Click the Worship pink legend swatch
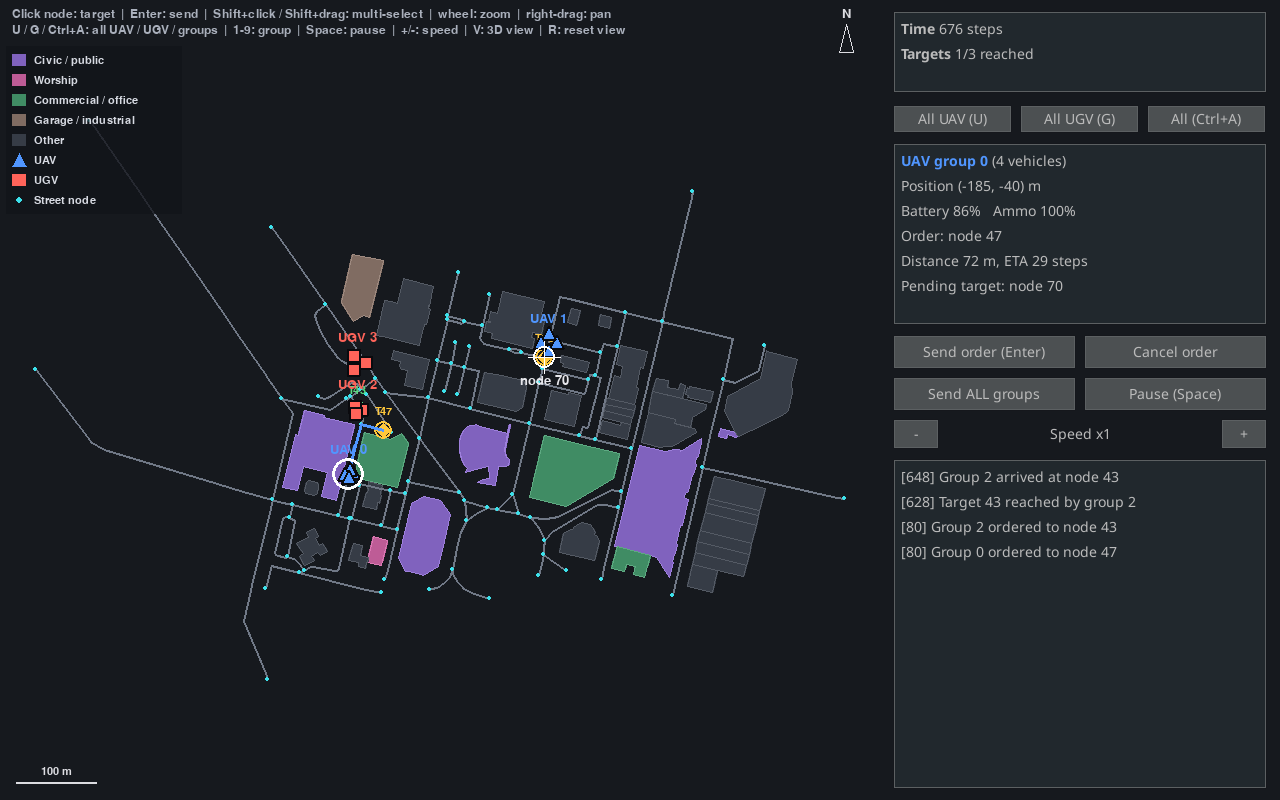This screenshot has height=800, width=1280. (x=19, y=80)
